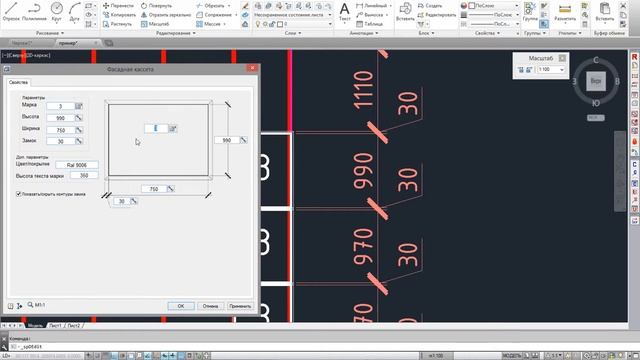Select the Дуга arc tool
The height and width of the screenshot is (360, 640).
click(74, 11)
